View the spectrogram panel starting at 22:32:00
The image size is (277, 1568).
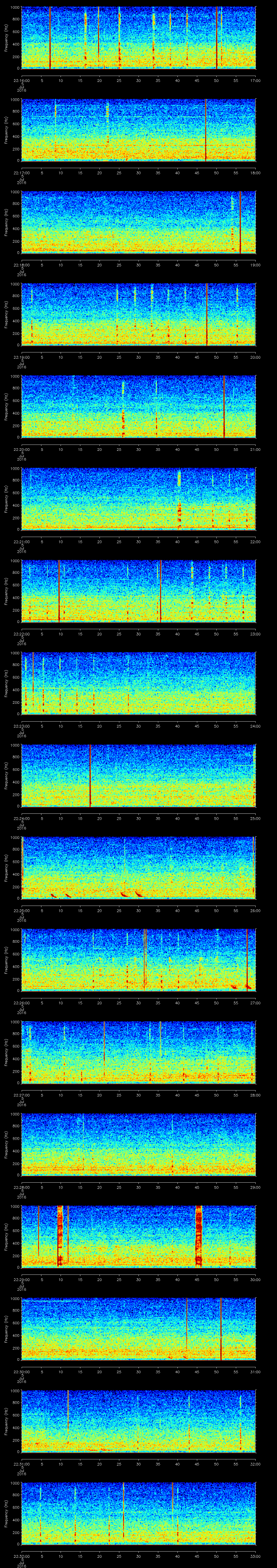139,1513
